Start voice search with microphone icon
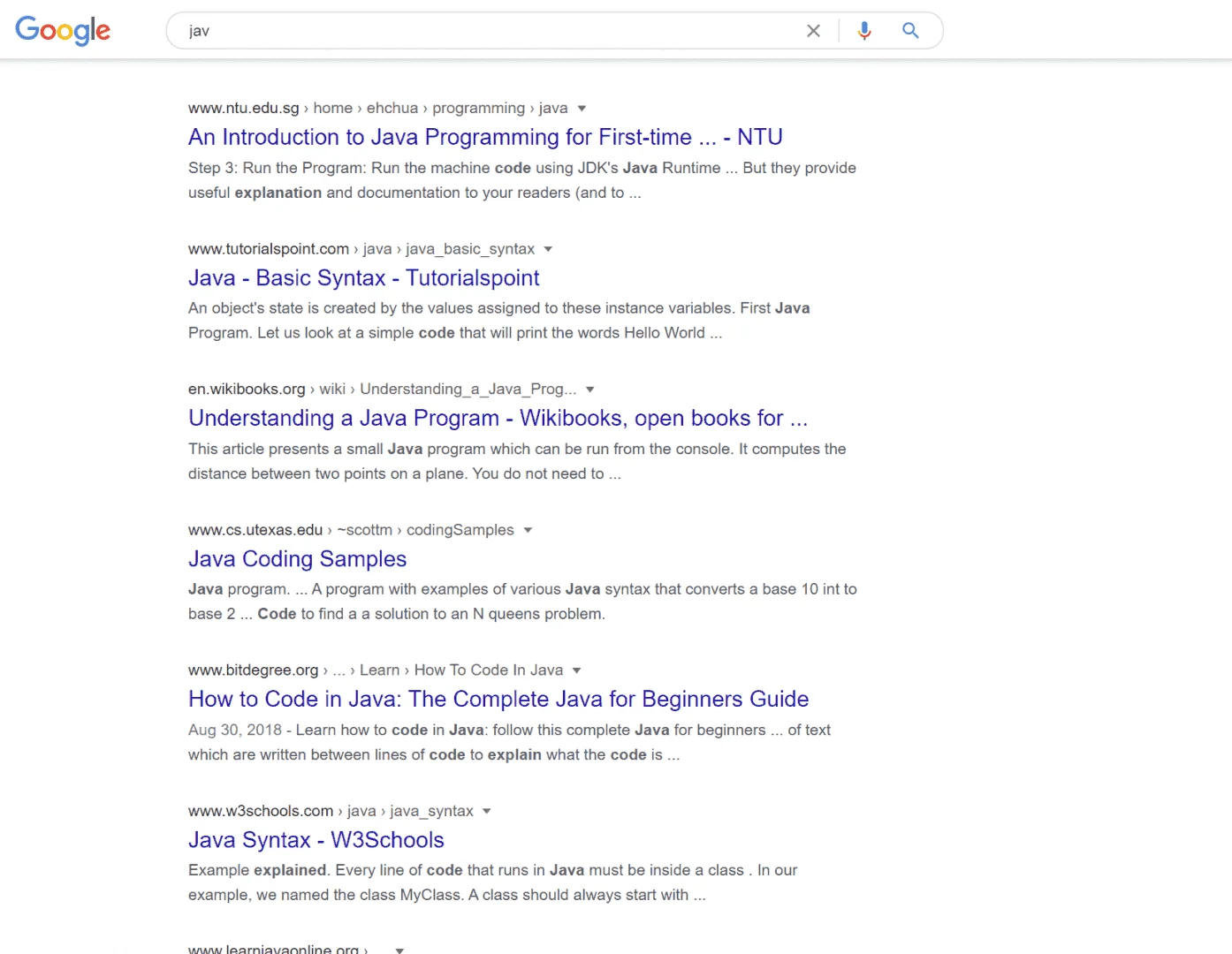Viewport: 1232px width, 954px height. 864,31
